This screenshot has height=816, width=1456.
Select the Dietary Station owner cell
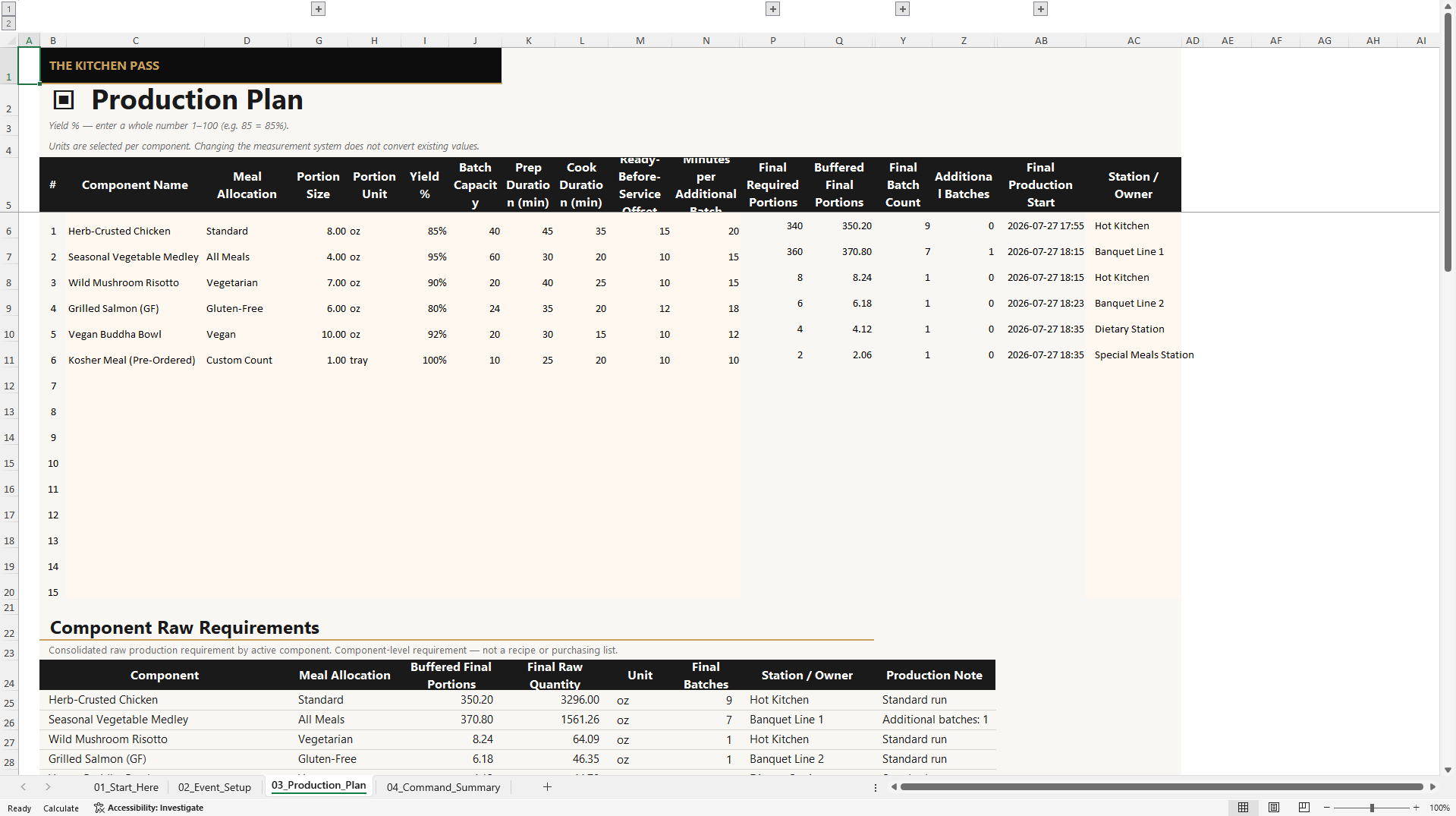(x=1134, y=329)
